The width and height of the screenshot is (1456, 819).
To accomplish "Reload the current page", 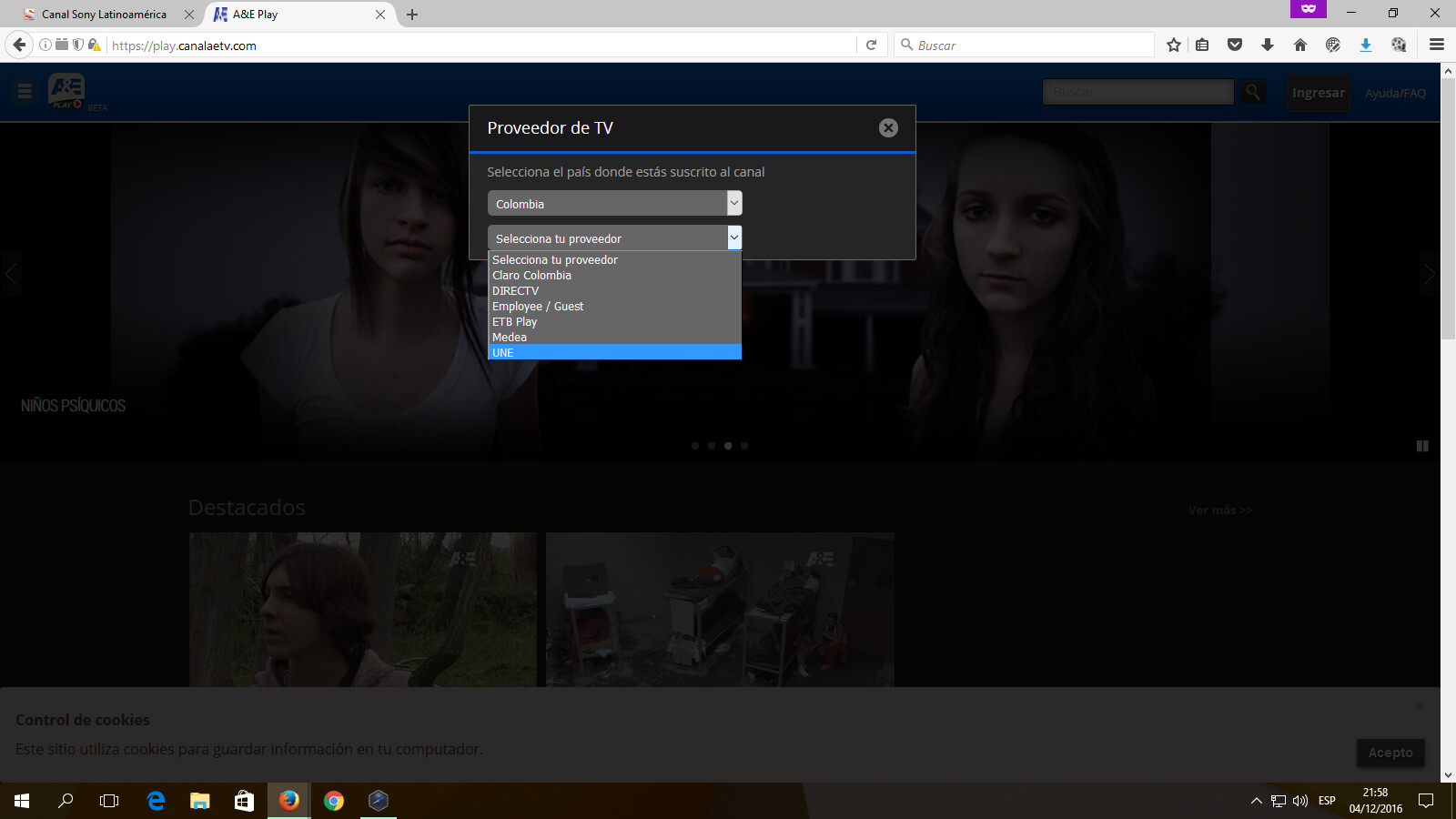I will 871,45.
